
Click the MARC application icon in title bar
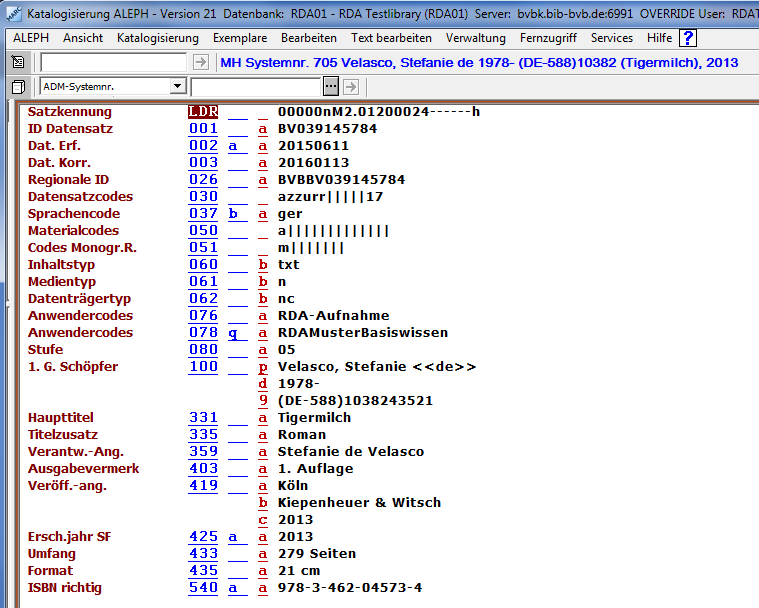[x=11, y=14]
